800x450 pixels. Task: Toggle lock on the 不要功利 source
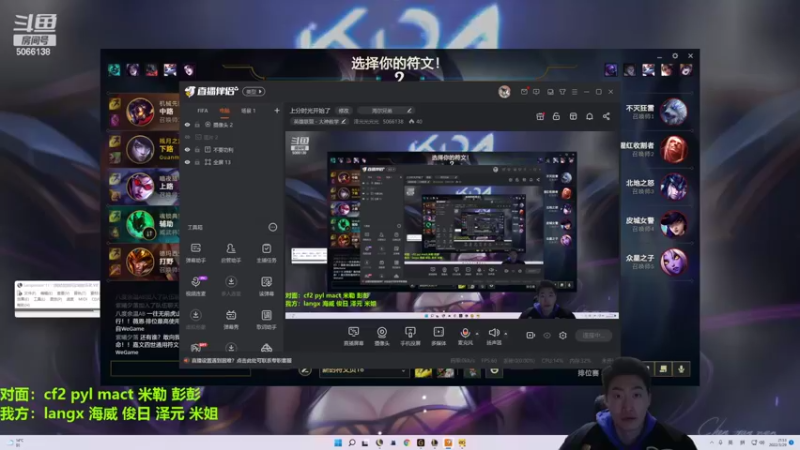(x=197, y=149)
